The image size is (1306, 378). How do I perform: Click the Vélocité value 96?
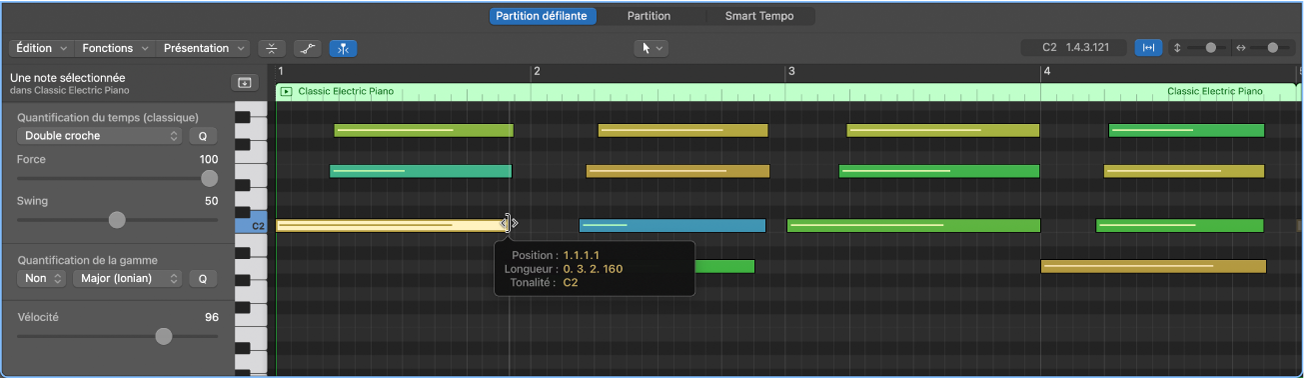click(212, 317)
